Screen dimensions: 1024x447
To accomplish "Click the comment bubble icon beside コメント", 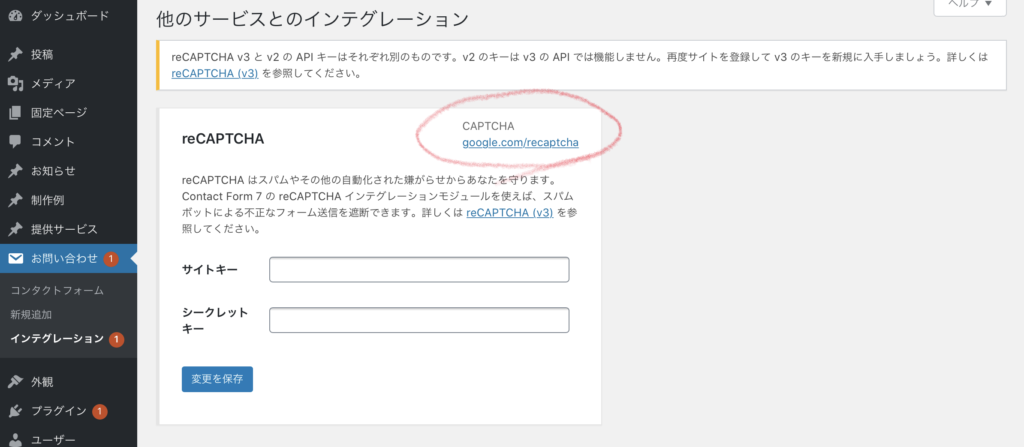I will click(16, 142).
